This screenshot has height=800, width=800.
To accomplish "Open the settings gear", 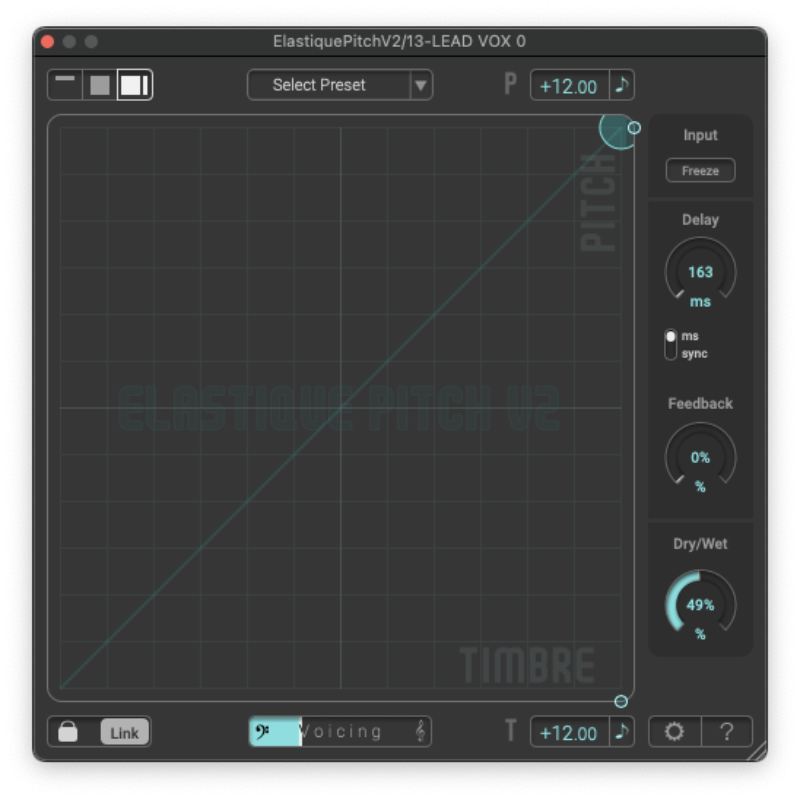I will pos(675,732).
